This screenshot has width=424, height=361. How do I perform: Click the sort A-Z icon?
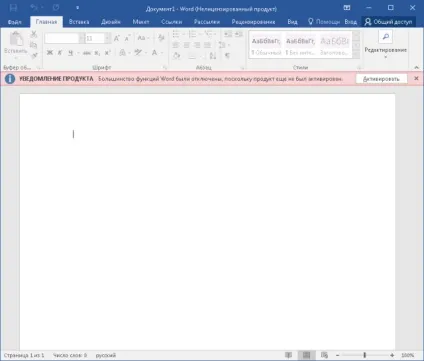pos(213,56)
